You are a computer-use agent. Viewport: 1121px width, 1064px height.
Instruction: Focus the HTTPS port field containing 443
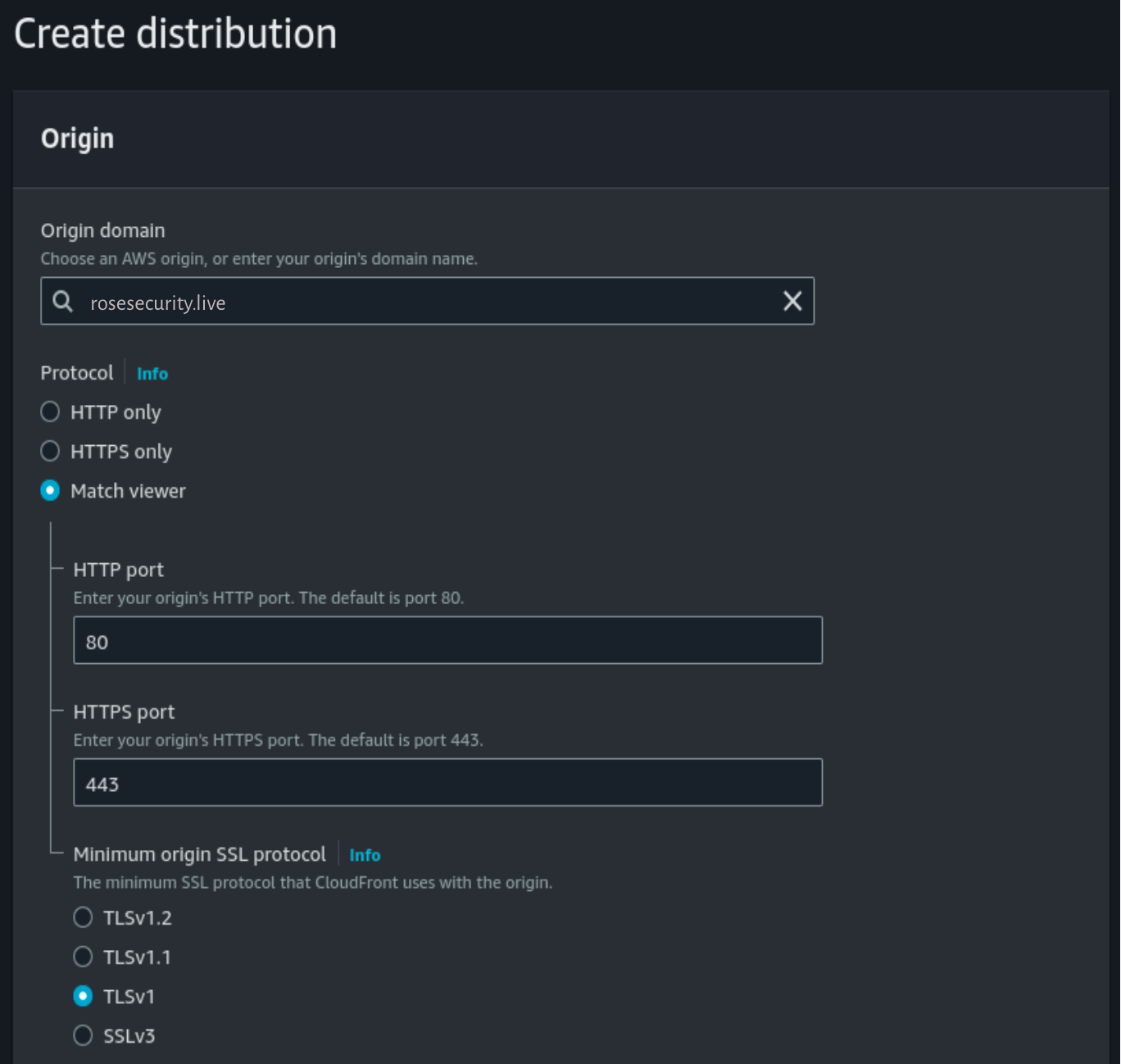[x=447, y=783]
